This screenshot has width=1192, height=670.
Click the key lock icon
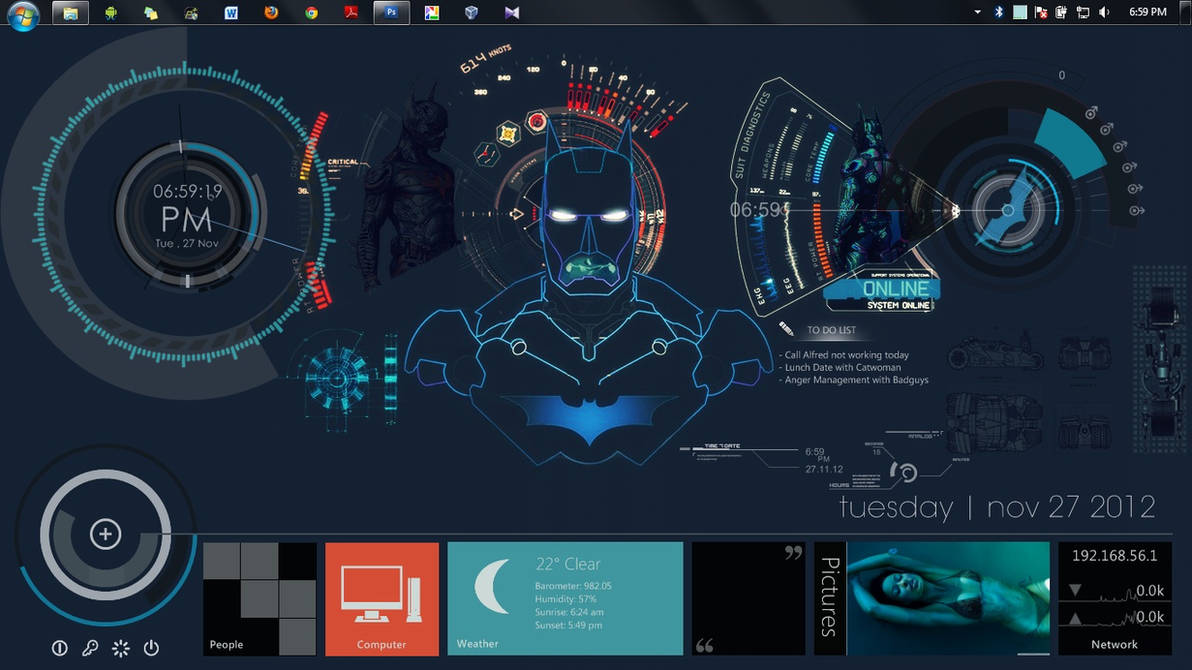[x=90, y=648]
